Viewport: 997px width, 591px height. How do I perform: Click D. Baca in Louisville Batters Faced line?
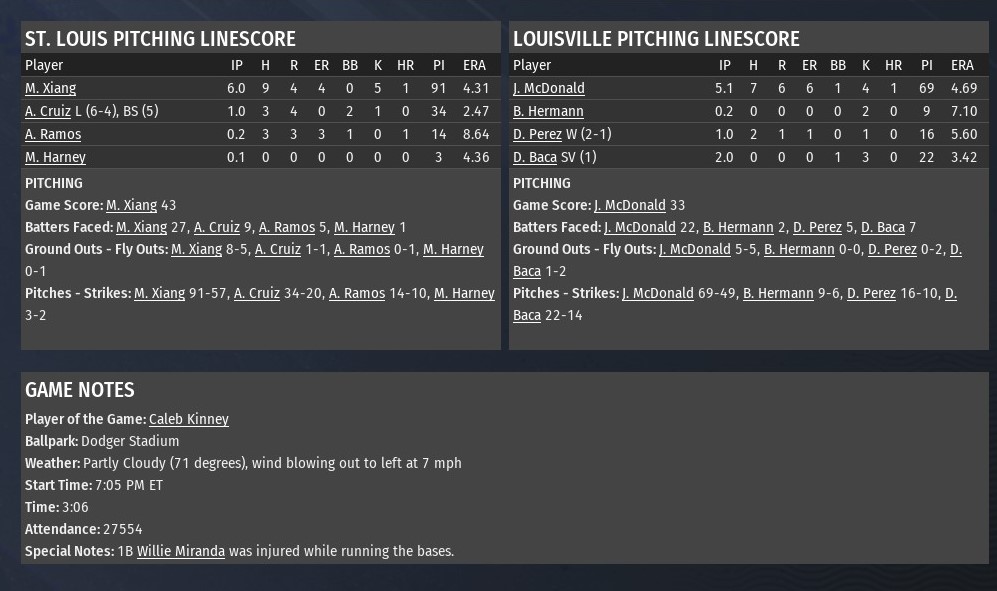click(x=883, y=227)
